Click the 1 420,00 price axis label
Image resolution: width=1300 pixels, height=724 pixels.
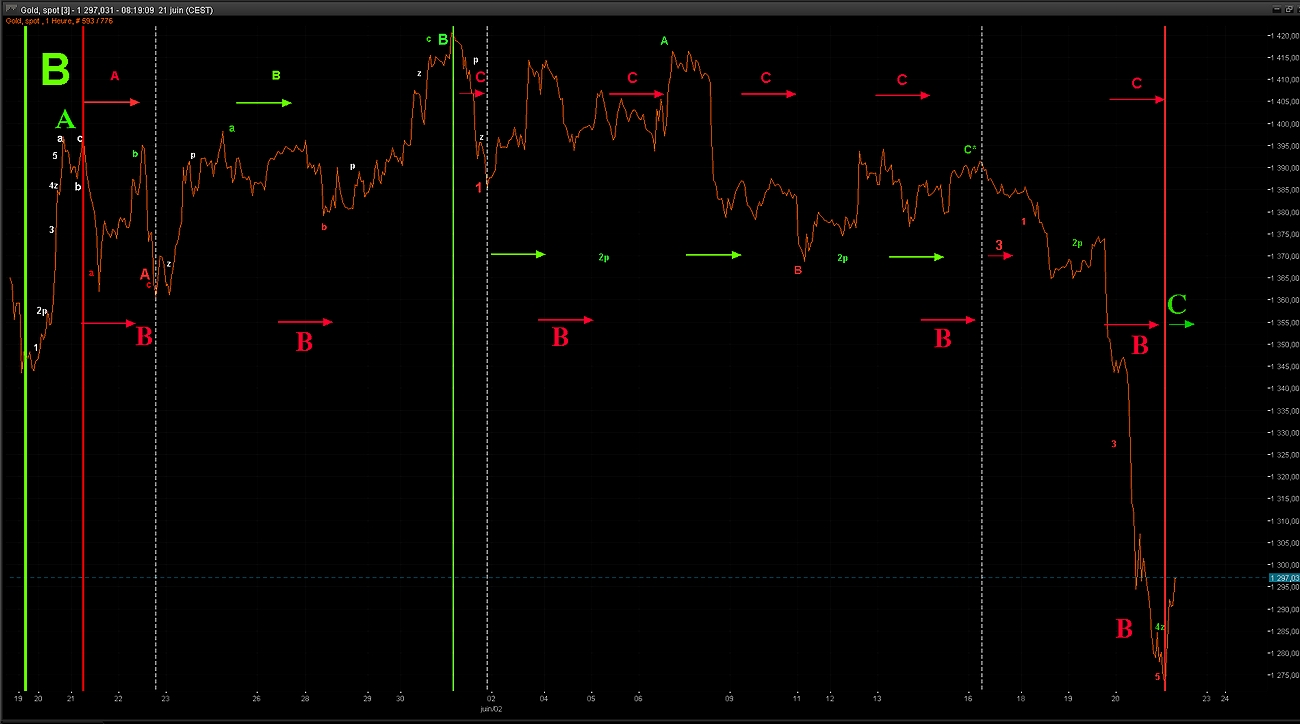click(1283, 36)
